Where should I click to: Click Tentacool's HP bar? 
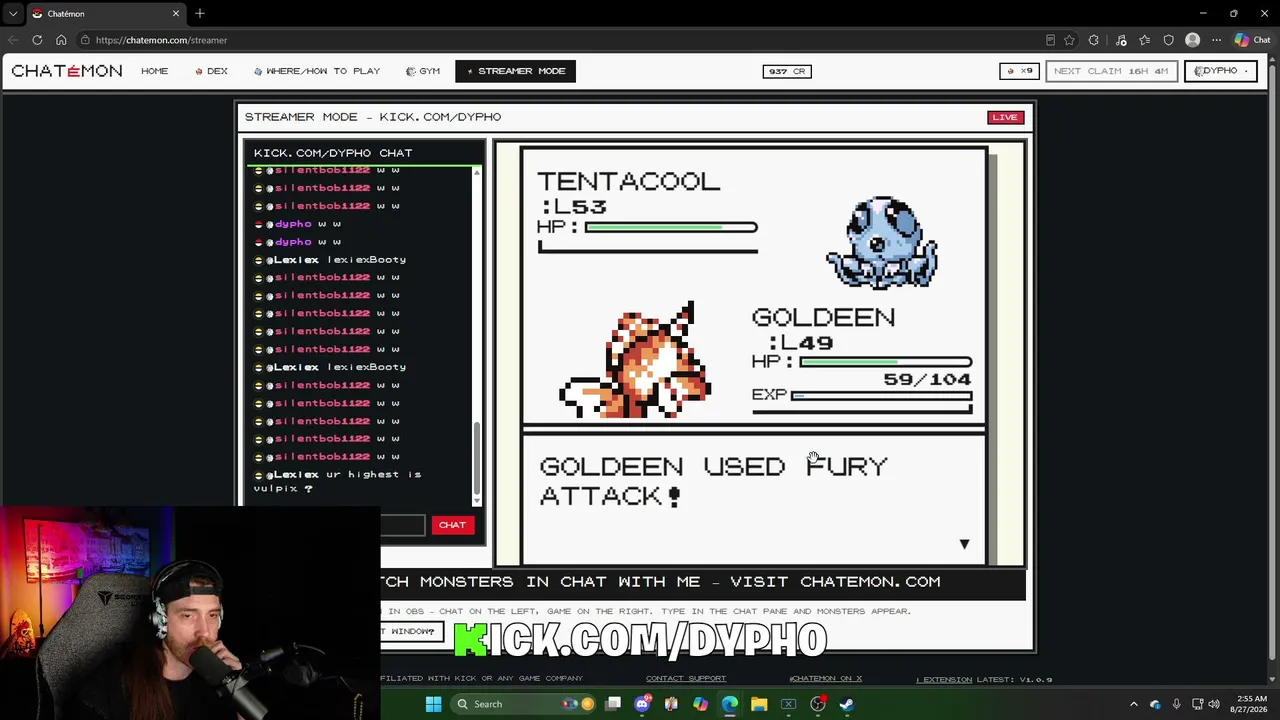click(671, 227)
